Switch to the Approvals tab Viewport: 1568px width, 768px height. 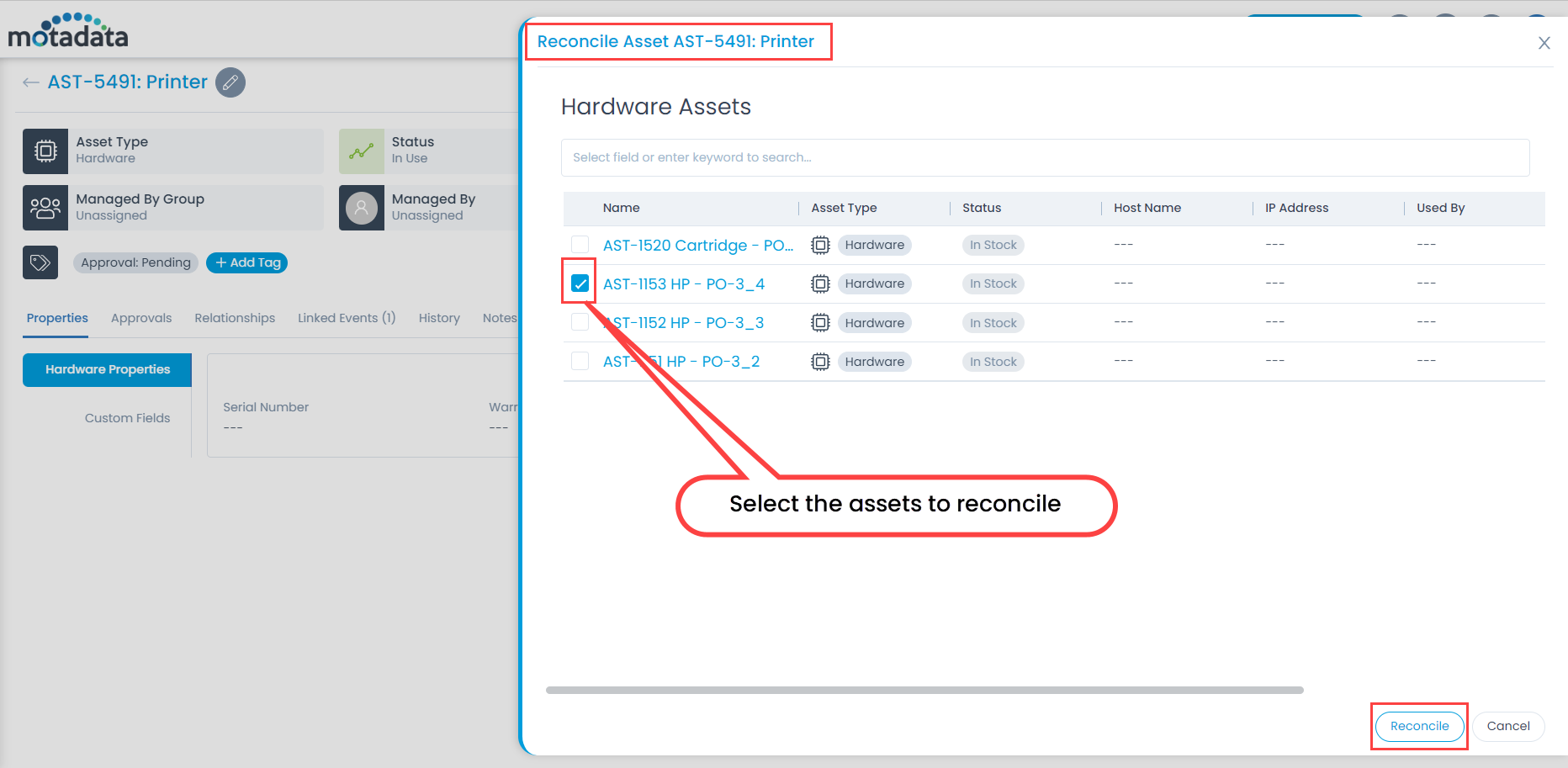tap(140, 318)
